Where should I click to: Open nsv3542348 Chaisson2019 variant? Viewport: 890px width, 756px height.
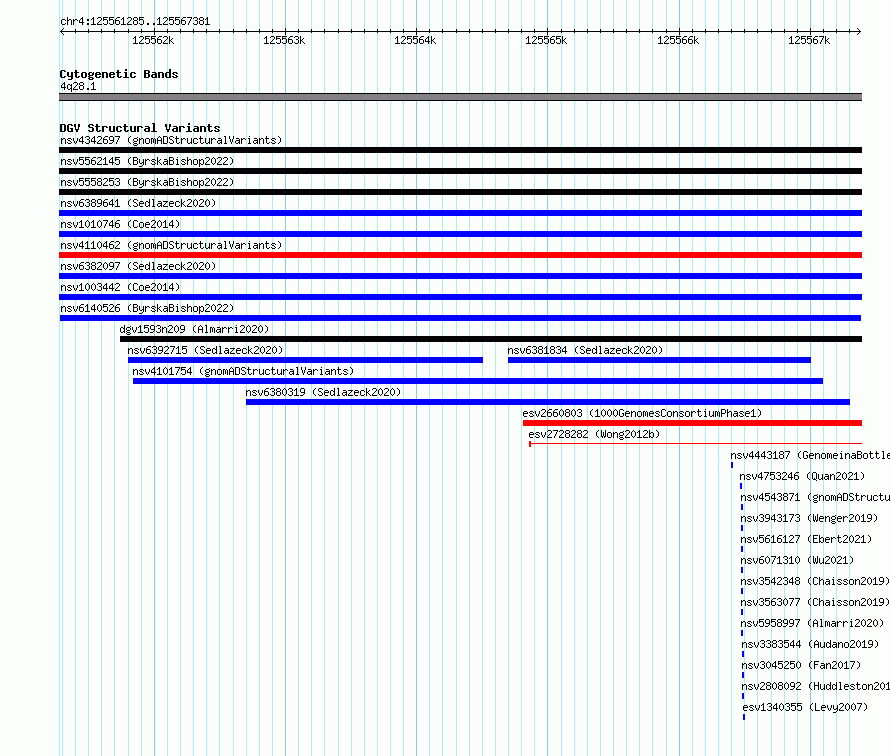815,581
